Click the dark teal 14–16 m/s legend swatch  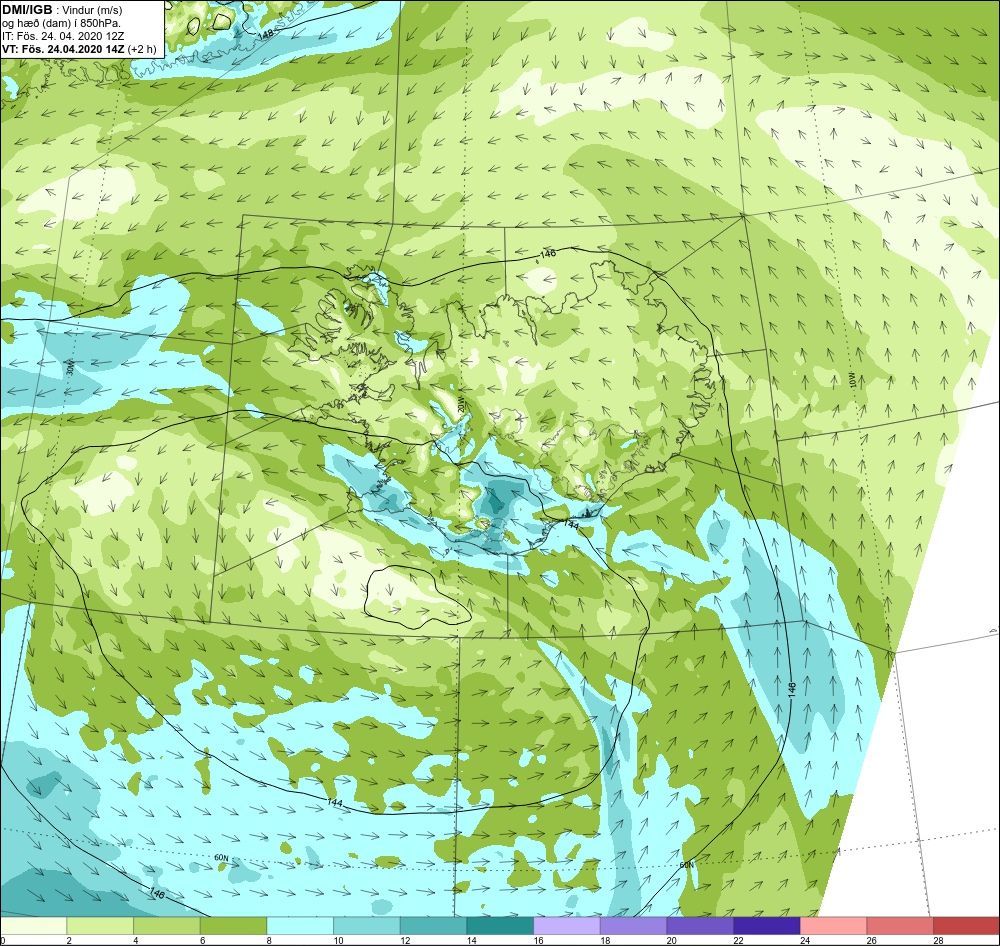500,925
